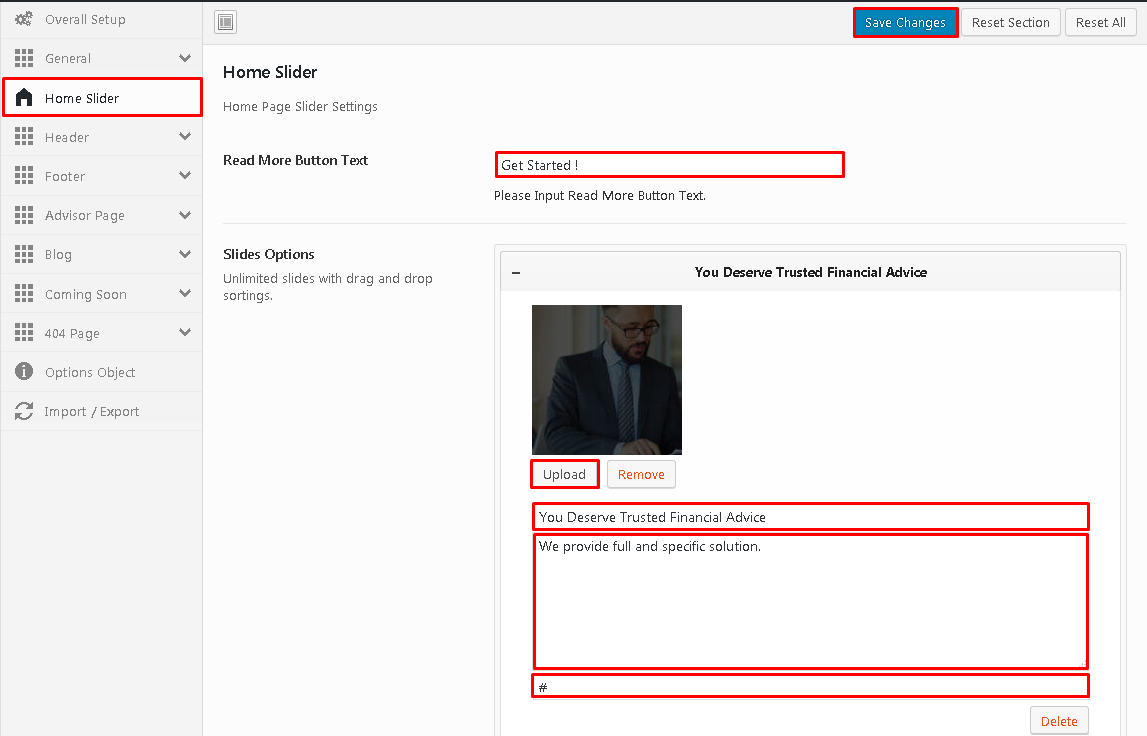Click the expand-all sections icon in top bar
1147x736 pixels.
point(225,22)
